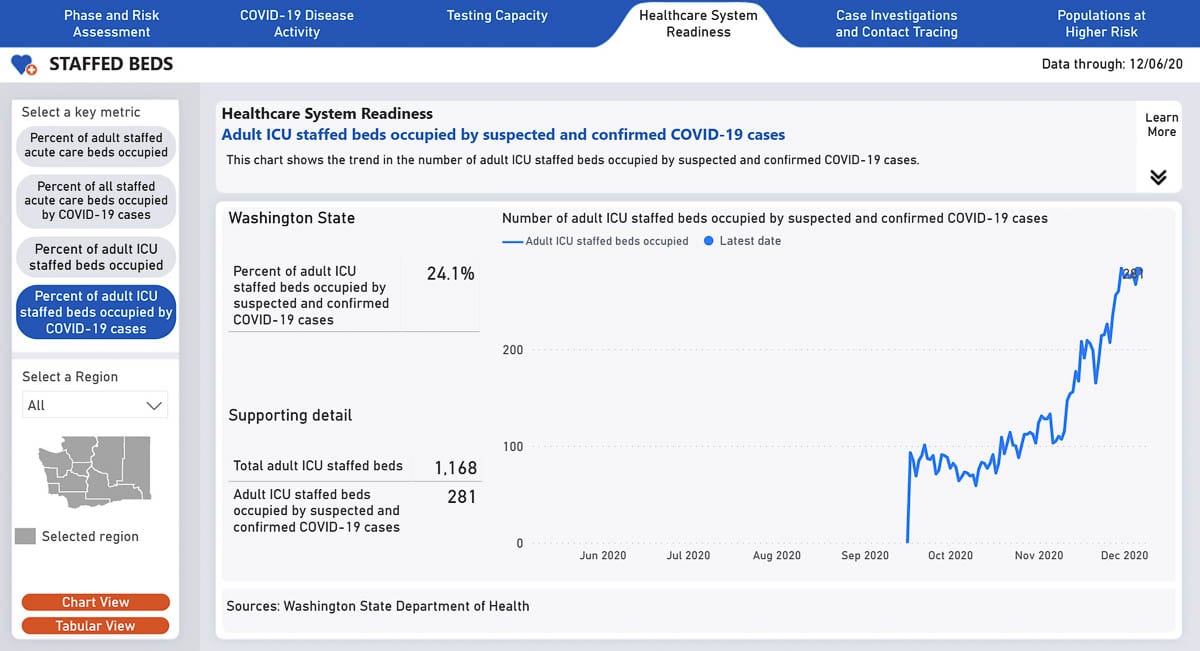Open Case Investigations and Contact Tracing tab
This screenshot has width=1200, height=651.
coord(896,23)
